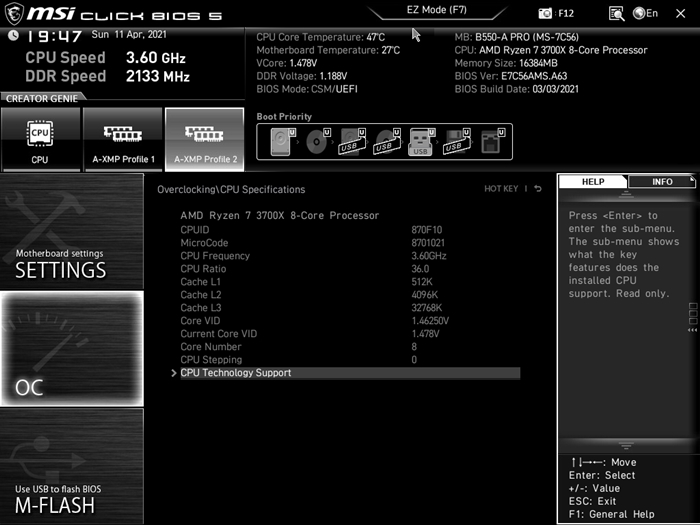The image size is (700, 525).
Task: Click the hard disk boot priority icon
Action: (x=283, y=142)
